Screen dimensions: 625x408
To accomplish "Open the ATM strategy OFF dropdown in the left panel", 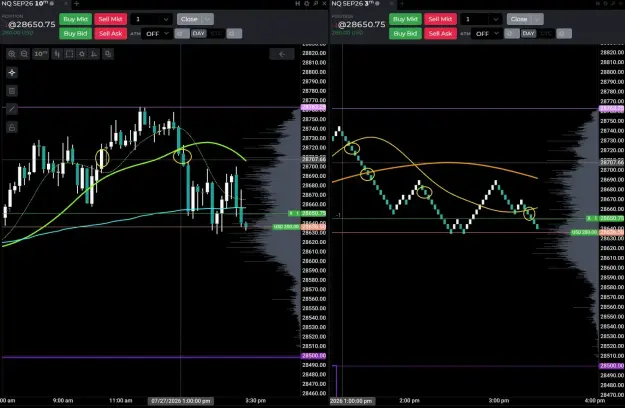I will point(157,33).
